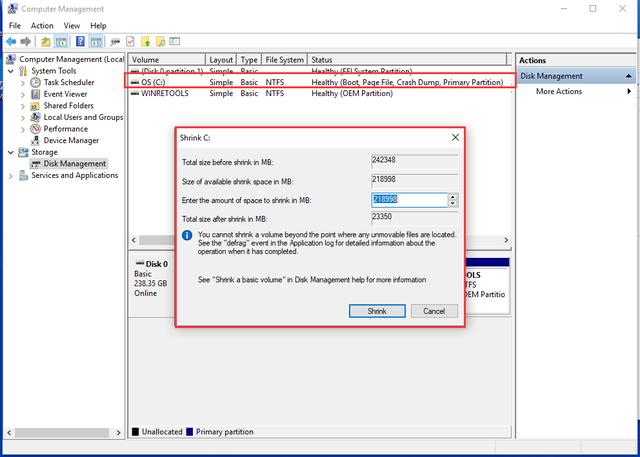Screen dimensions: 640x457
Task: Click the Back arrow in toolbar
Action: tap(11, 41)
